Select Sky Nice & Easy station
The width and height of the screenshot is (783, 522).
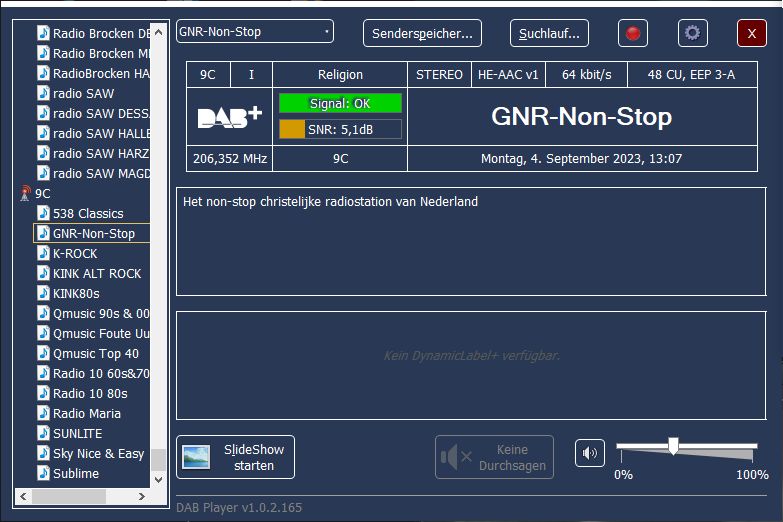(98, 454)
